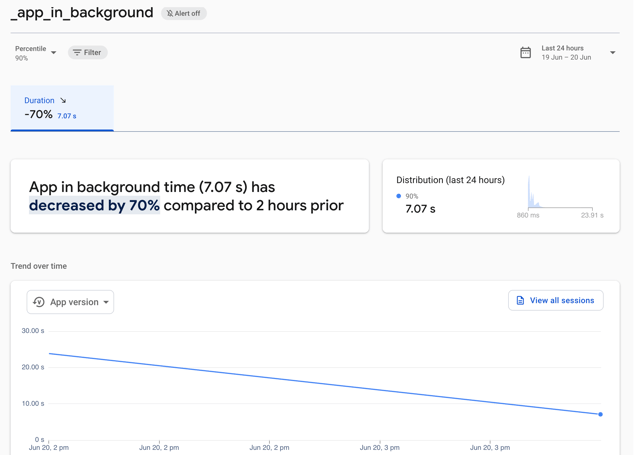Viewport: 634px width, 455px height.
Task: Click the highlighted 'decreased by 70%' text
Action: coord(94,205)
